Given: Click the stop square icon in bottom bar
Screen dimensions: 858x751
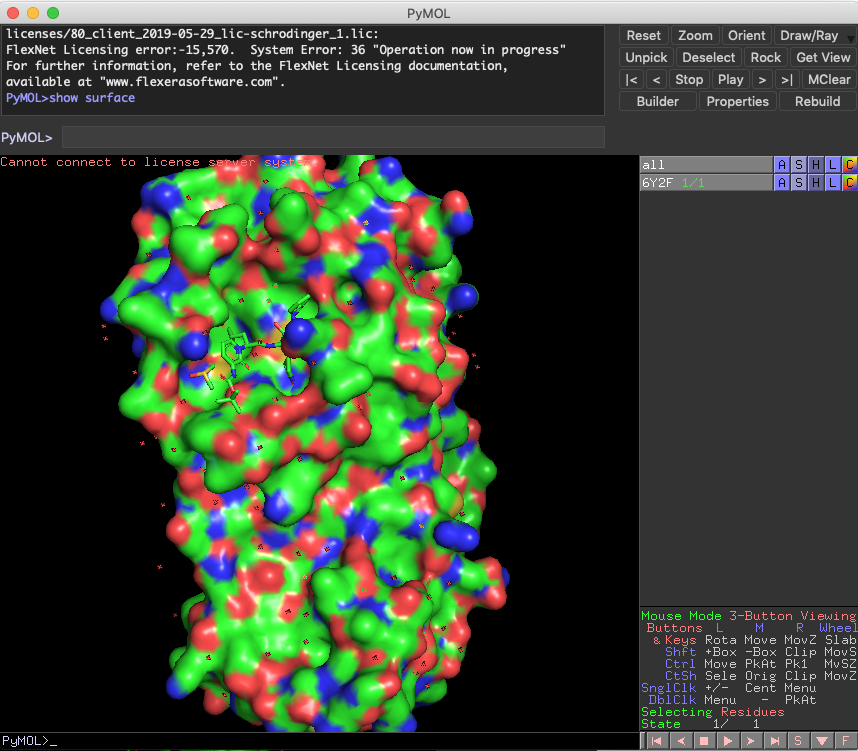Looking at the screenshot, I should point(704,741).
